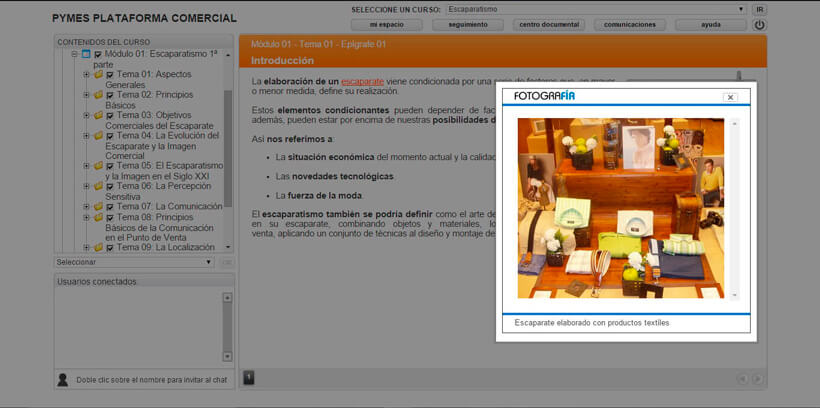Viewport: 820px width, 408px height.
Task: Click the folder icon of Tema 01
Action: 98,74
